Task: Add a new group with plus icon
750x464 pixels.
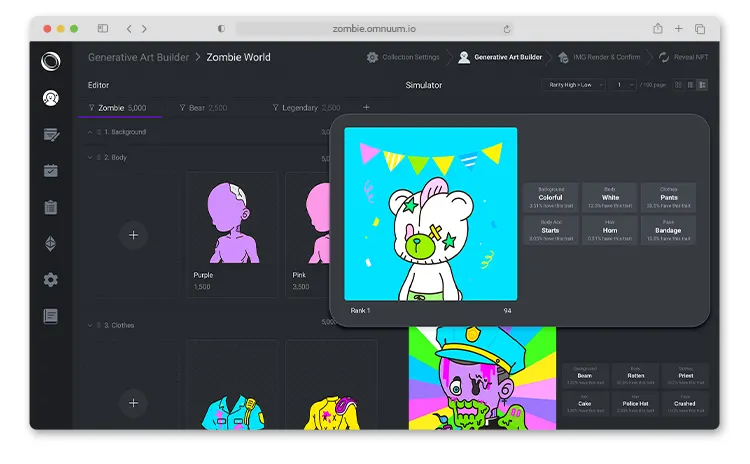Action: 366,108
